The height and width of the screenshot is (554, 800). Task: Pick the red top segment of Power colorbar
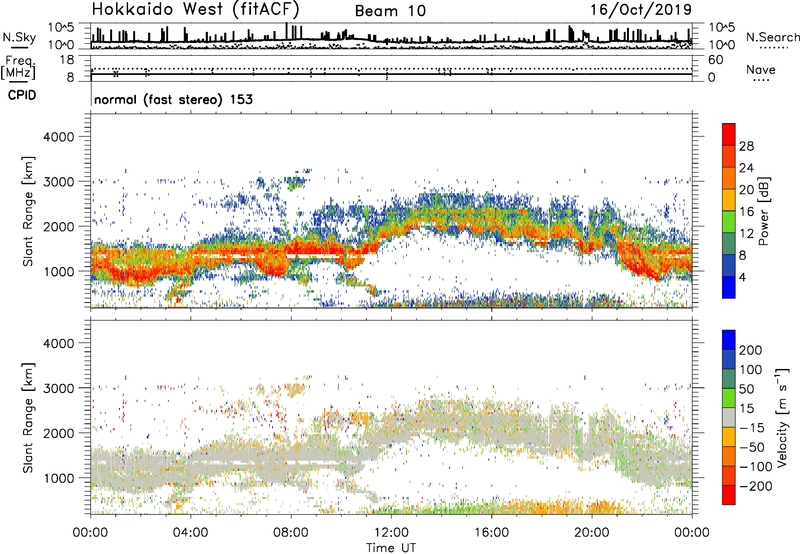(729, 134)
